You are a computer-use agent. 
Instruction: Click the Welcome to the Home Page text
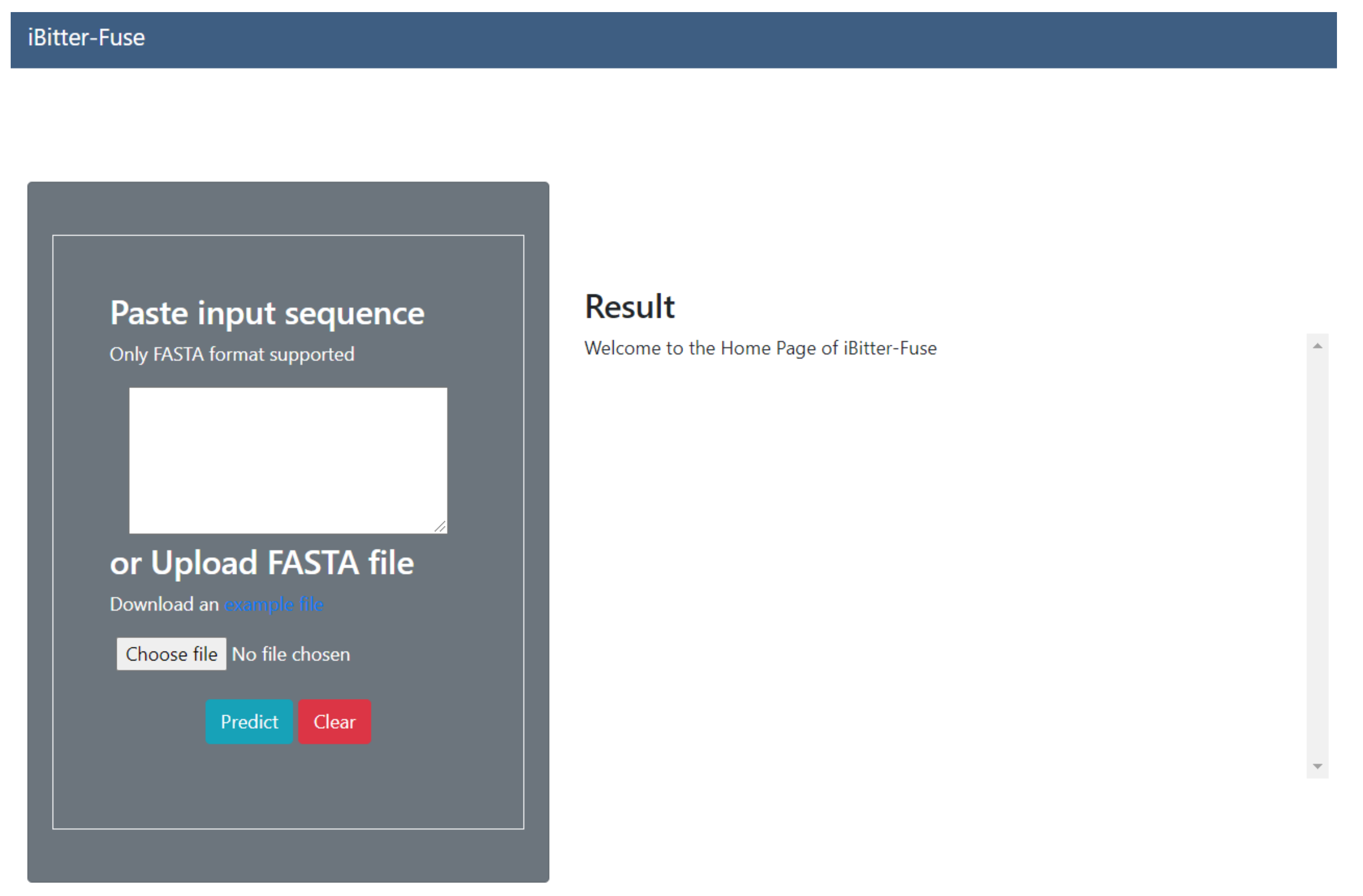click(761, 348)
